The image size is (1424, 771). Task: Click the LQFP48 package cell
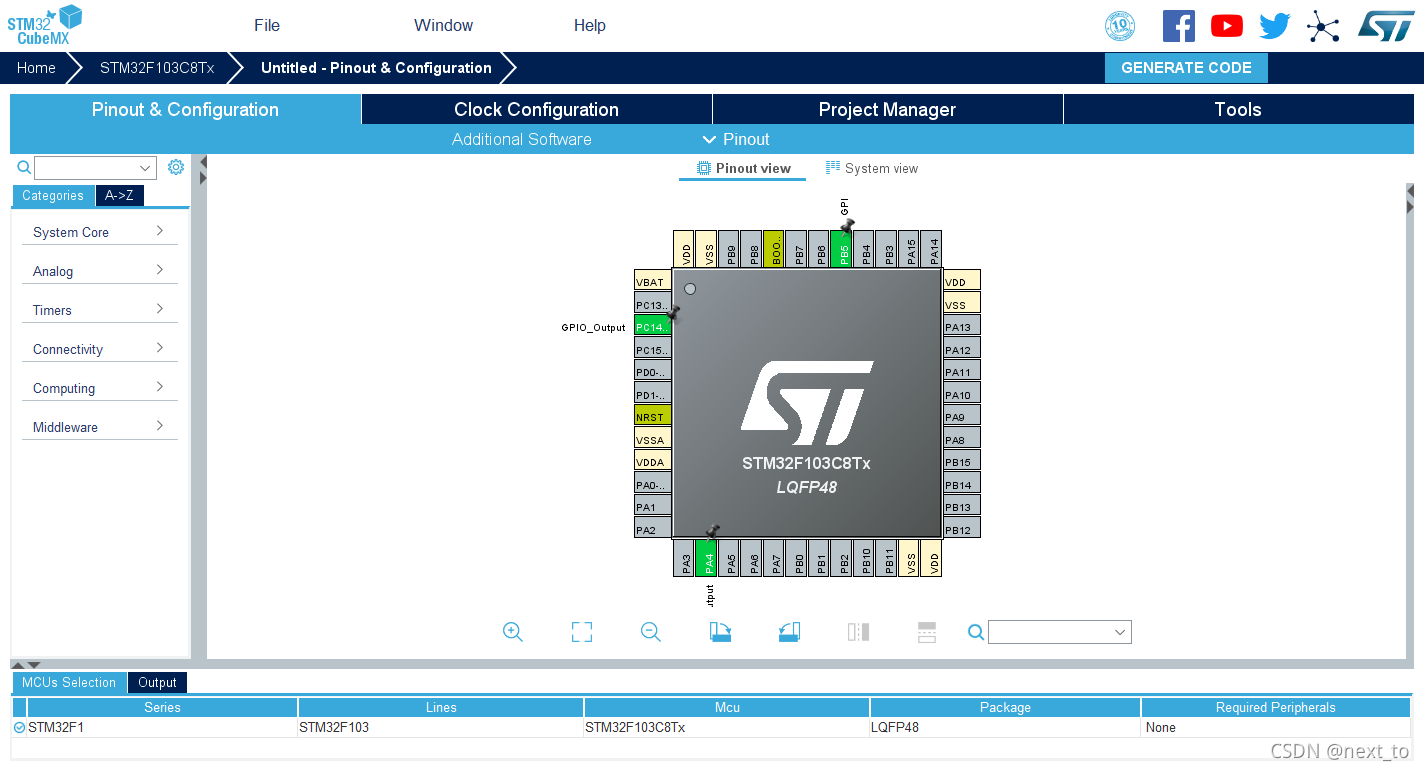point(1005,727)
